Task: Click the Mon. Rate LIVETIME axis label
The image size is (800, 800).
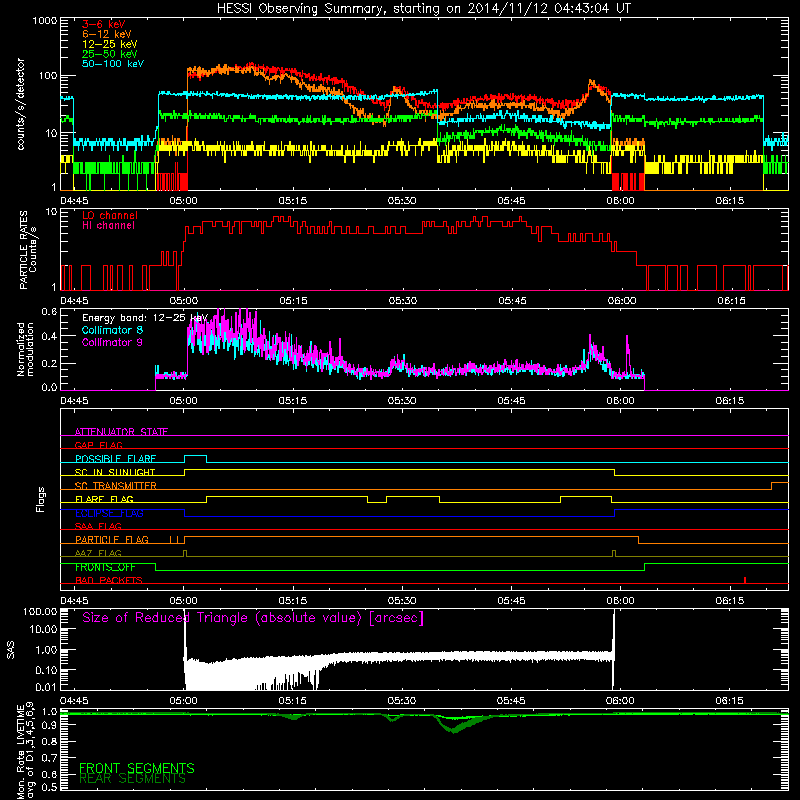Action: (x=26, y=751)
